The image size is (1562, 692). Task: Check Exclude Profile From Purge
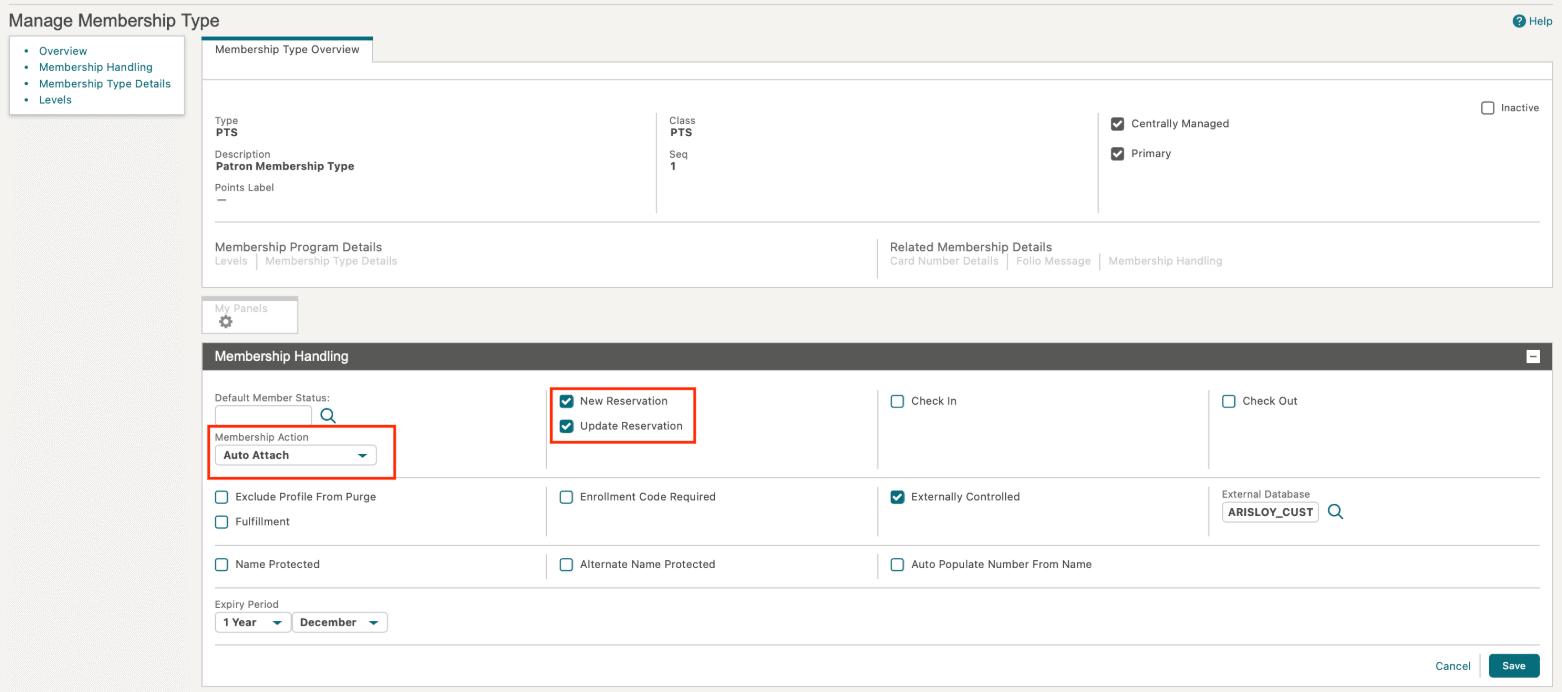pos(221,496)
